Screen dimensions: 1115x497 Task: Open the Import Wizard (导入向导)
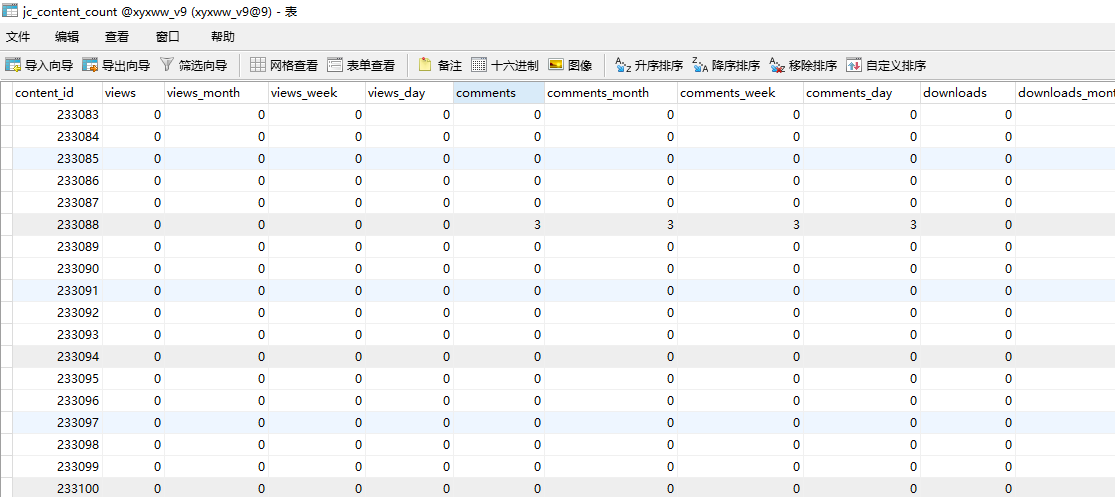click(x=40, y=65)
